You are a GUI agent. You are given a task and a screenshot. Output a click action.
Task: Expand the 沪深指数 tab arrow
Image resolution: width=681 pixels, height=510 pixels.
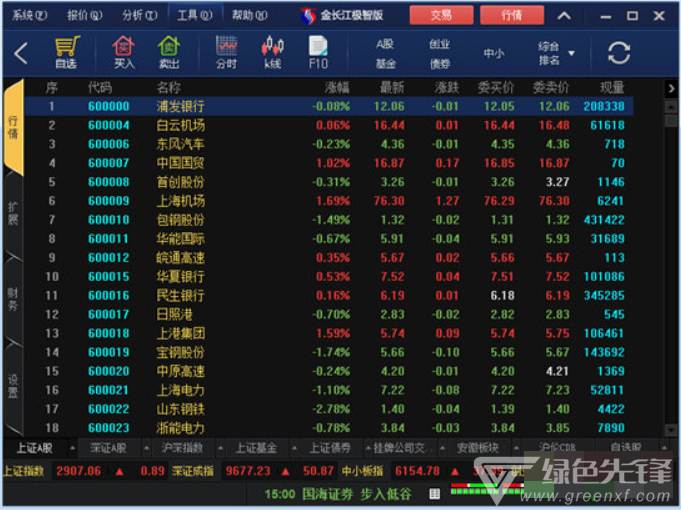tap(221, 447)
